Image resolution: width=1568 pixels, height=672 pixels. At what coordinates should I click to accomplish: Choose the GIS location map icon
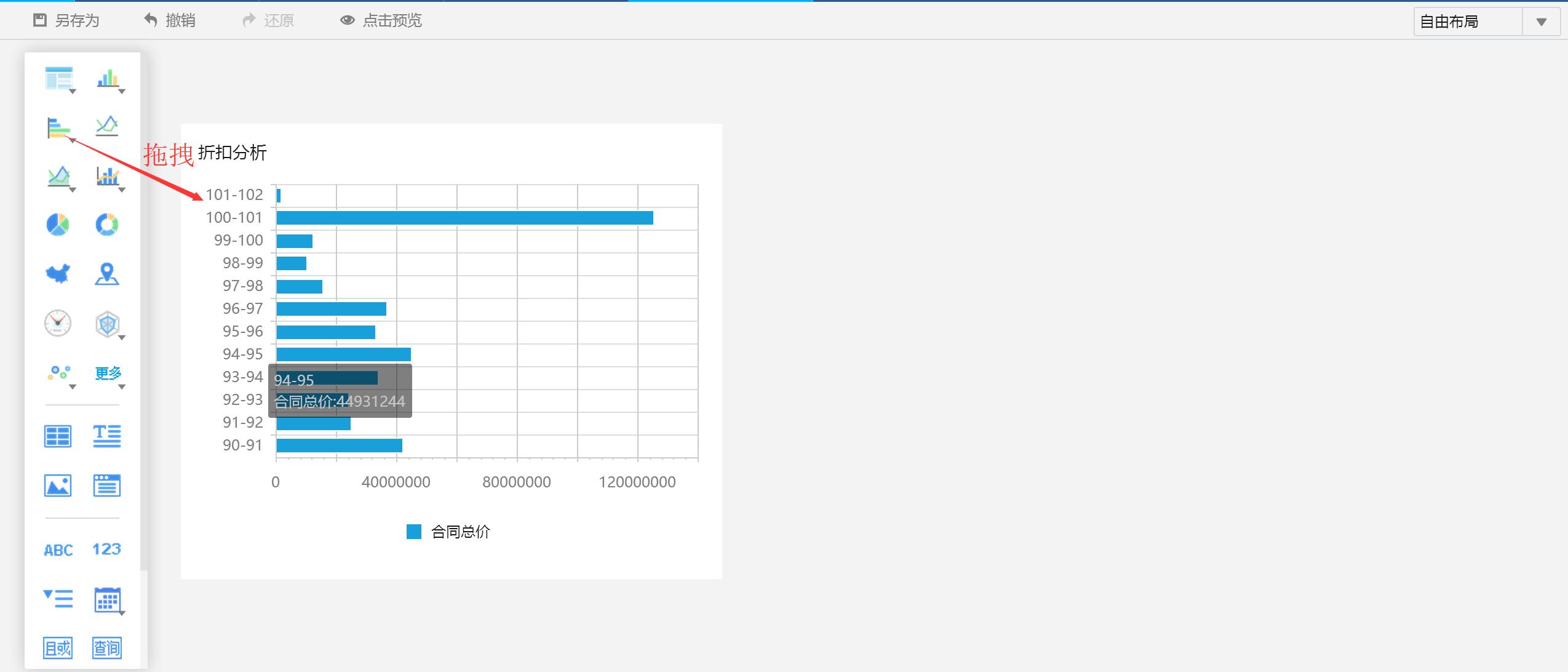[x=107, y=274]
